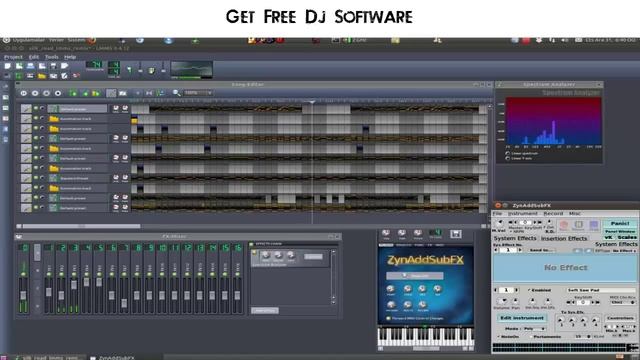The image size is (640, 360).
Task: Add a beat/bassline track icon
Action: point(73,93)
